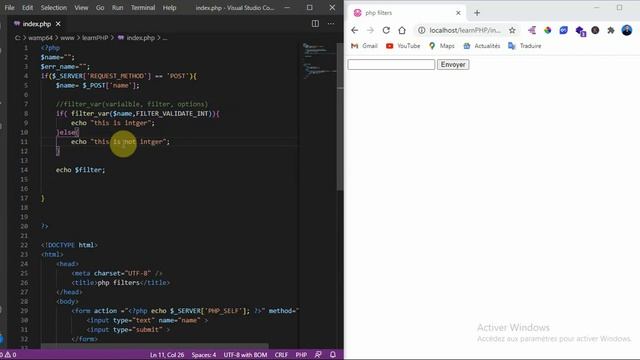Open the Run menu
The image size is (640, 360).
pyautogui.click(x=118, y=7)
